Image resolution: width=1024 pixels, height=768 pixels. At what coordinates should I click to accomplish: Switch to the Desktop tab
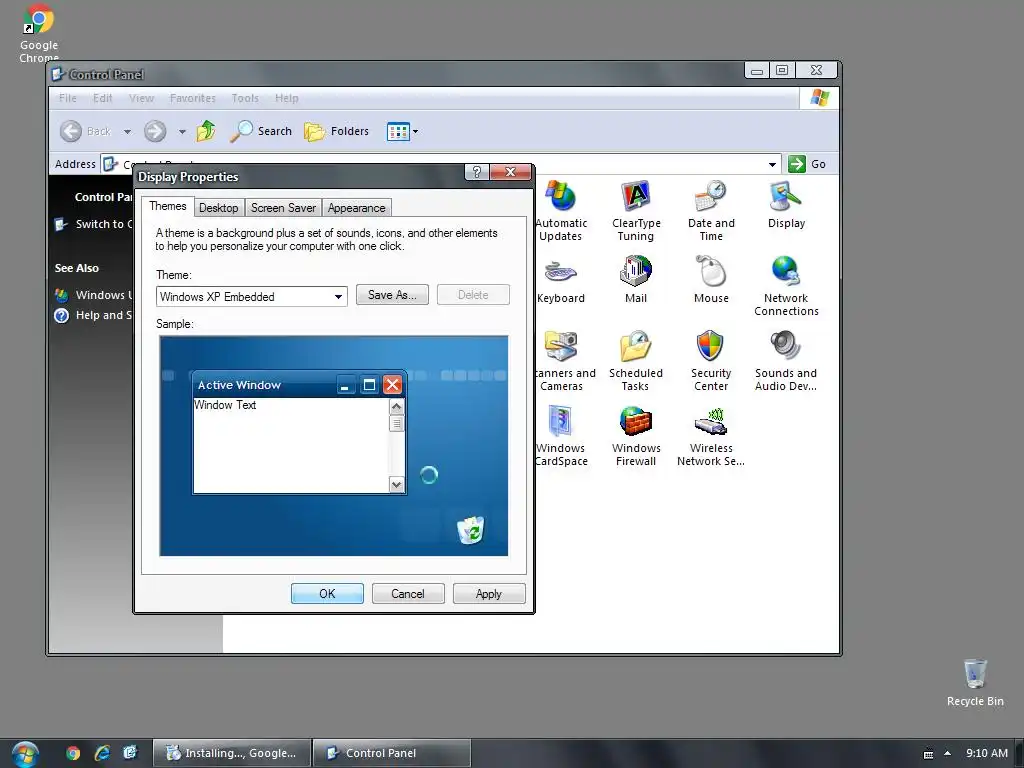pyautogui.click(x=219, y=208)
